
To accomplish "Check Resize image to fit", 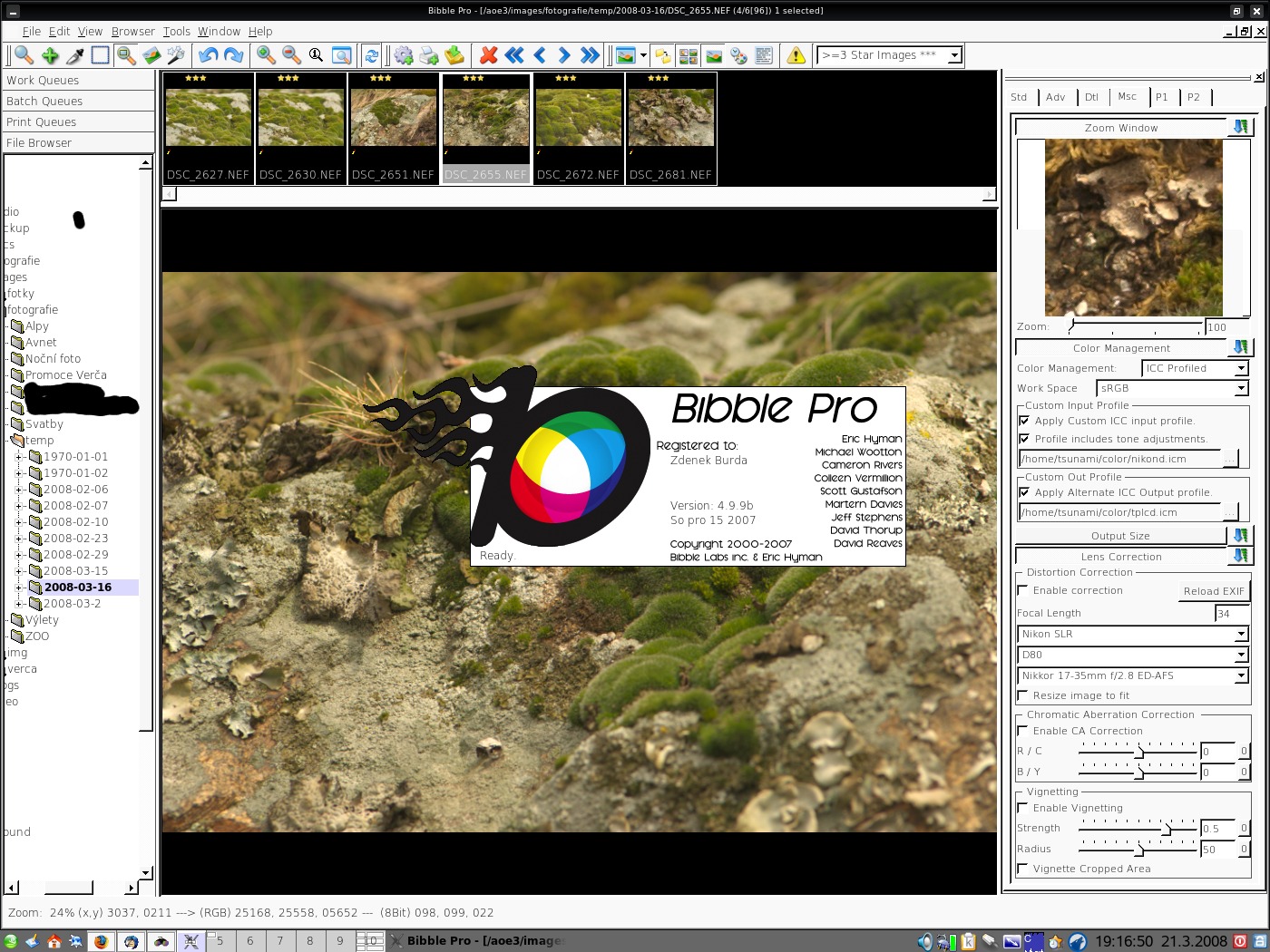I will pos(1023,695).
